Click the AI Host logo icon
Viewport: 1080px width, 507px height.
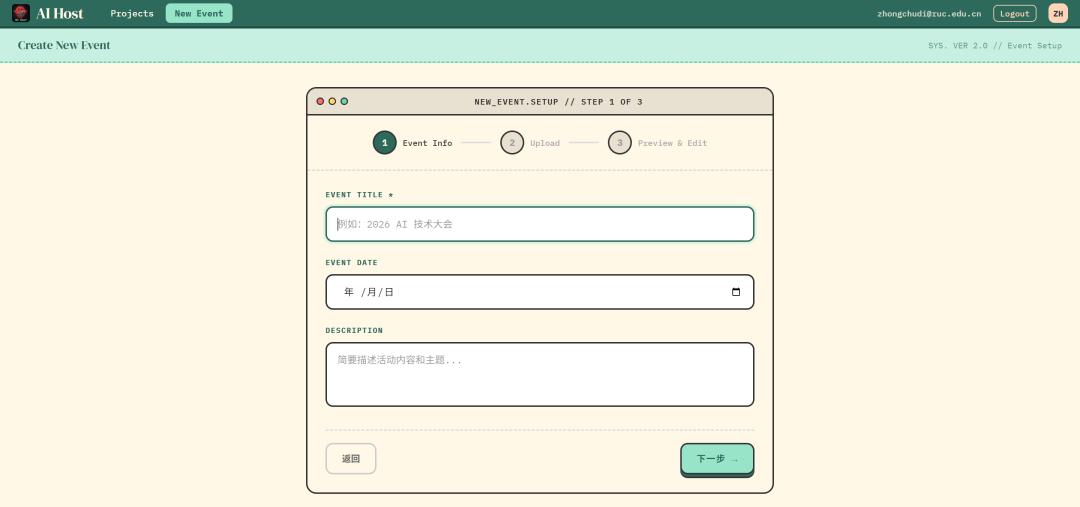click(x=21, y=13)
